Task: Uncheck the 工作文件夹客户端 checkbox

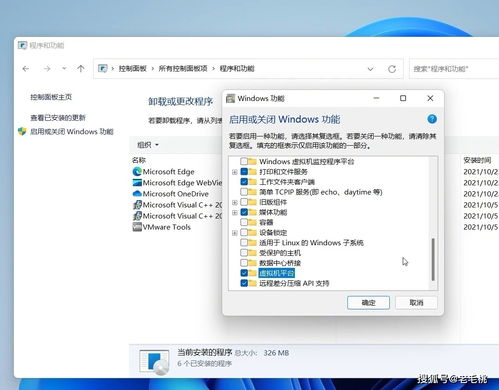Action: tap(244, 182)
